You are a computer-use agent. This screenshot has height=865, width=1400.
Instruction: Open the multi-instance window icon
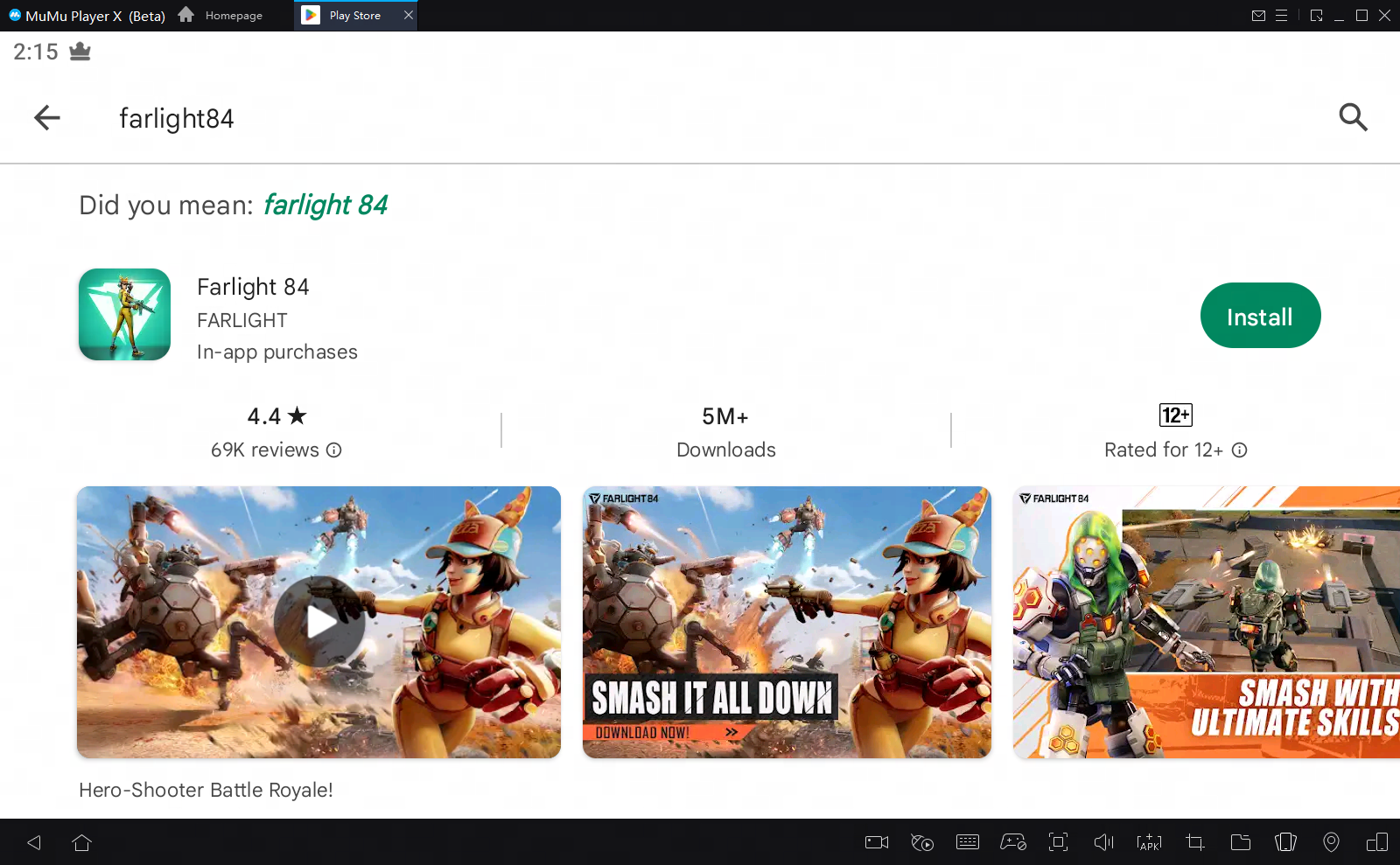1376,842
